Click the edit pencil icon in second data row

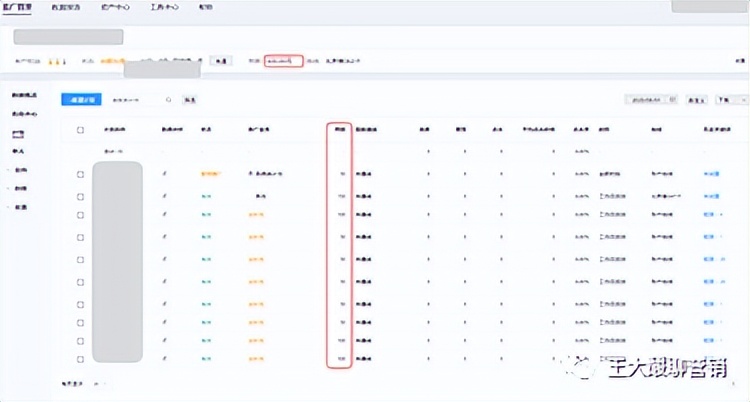click(x=164, y=196)
